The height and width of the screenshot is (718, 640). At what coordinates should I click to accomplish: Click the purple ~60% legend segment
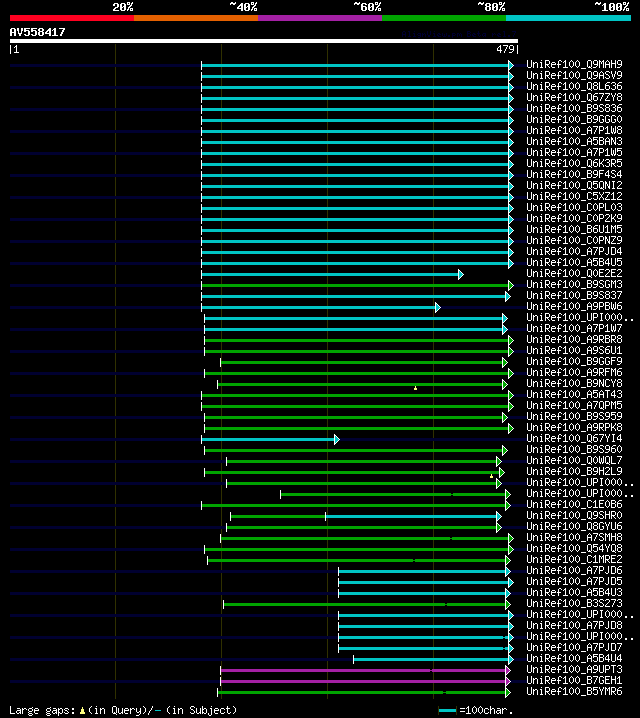320,18
